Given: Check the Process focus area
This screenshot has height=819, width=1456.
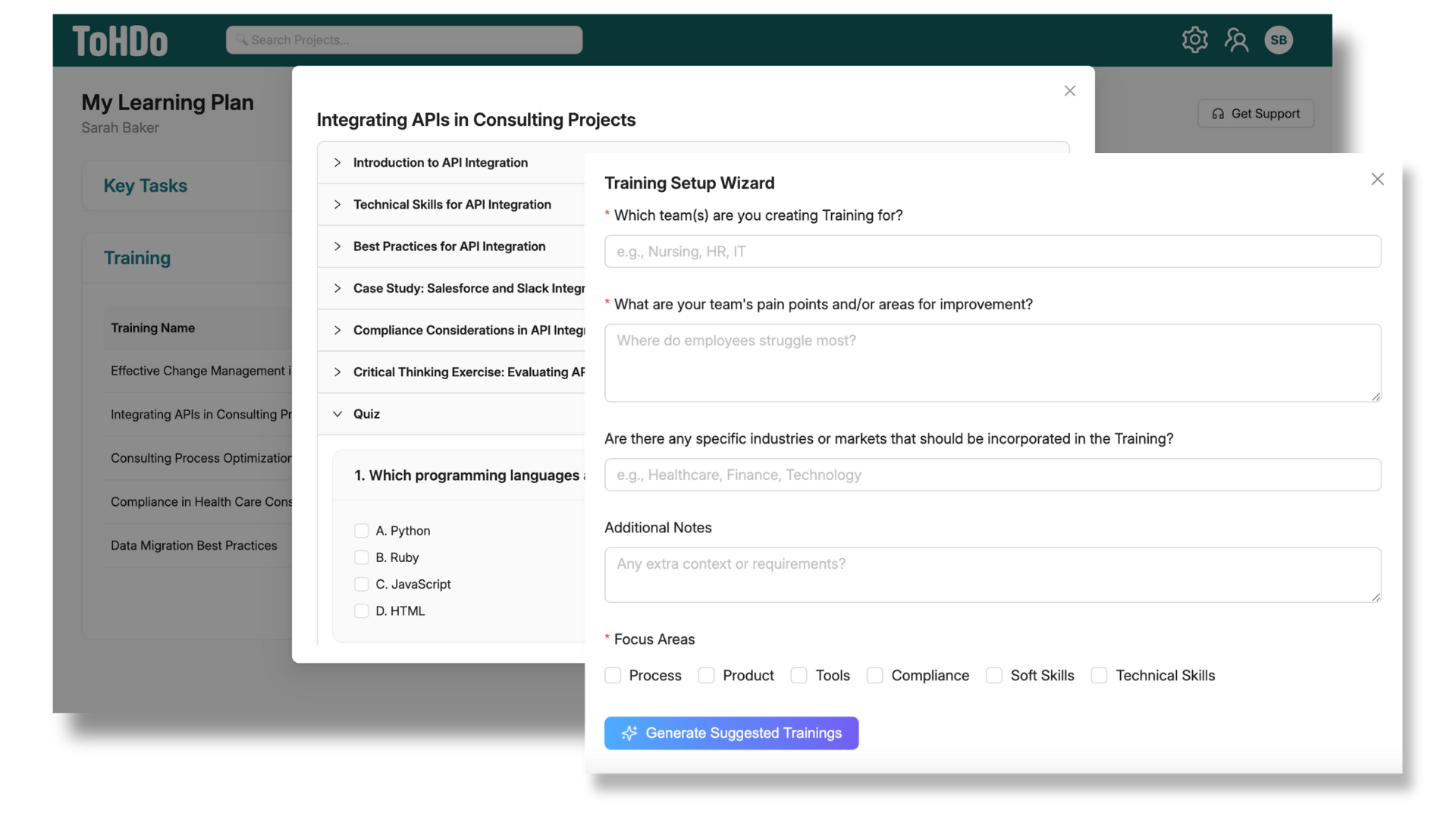Looking at the screenshot, I should click(613, 675).
